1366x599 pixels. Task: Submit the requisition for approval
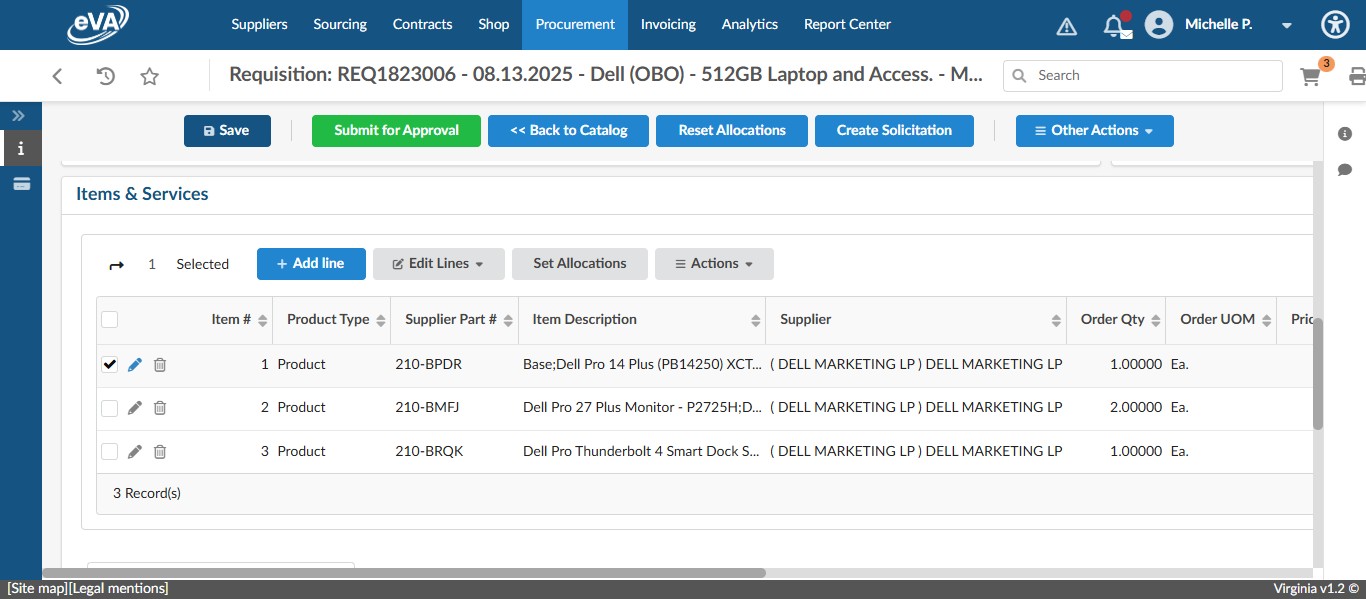pyautogui.click(x=396, y=130)
